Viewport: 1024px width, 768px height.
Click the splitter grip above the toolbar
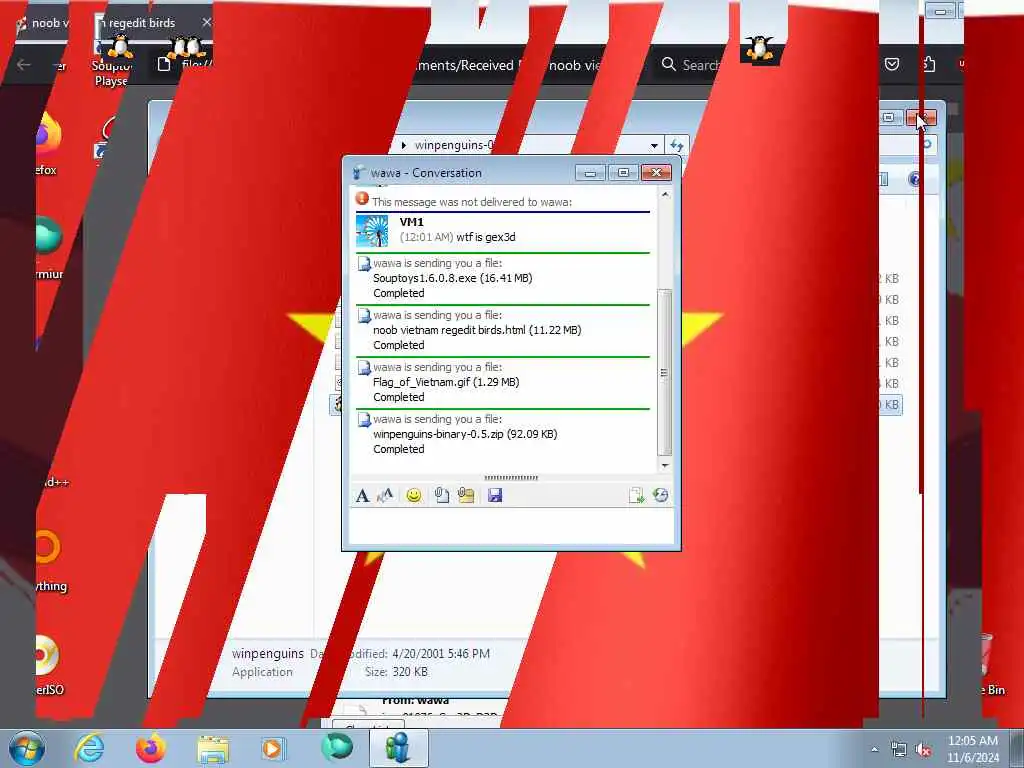point(511,478)
